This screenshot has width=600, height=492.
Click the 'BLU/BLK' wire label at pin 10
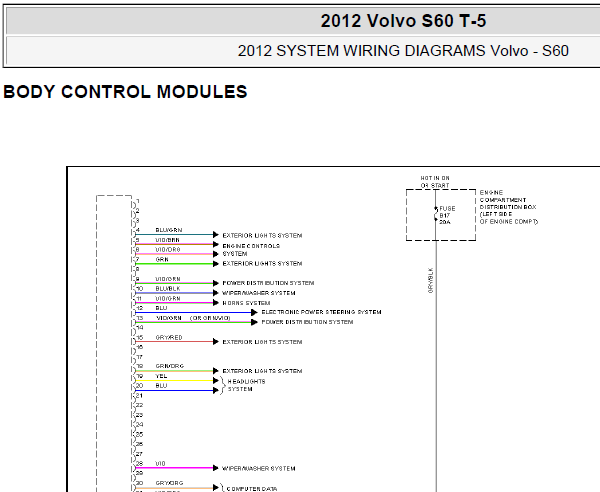coord(168,288)
